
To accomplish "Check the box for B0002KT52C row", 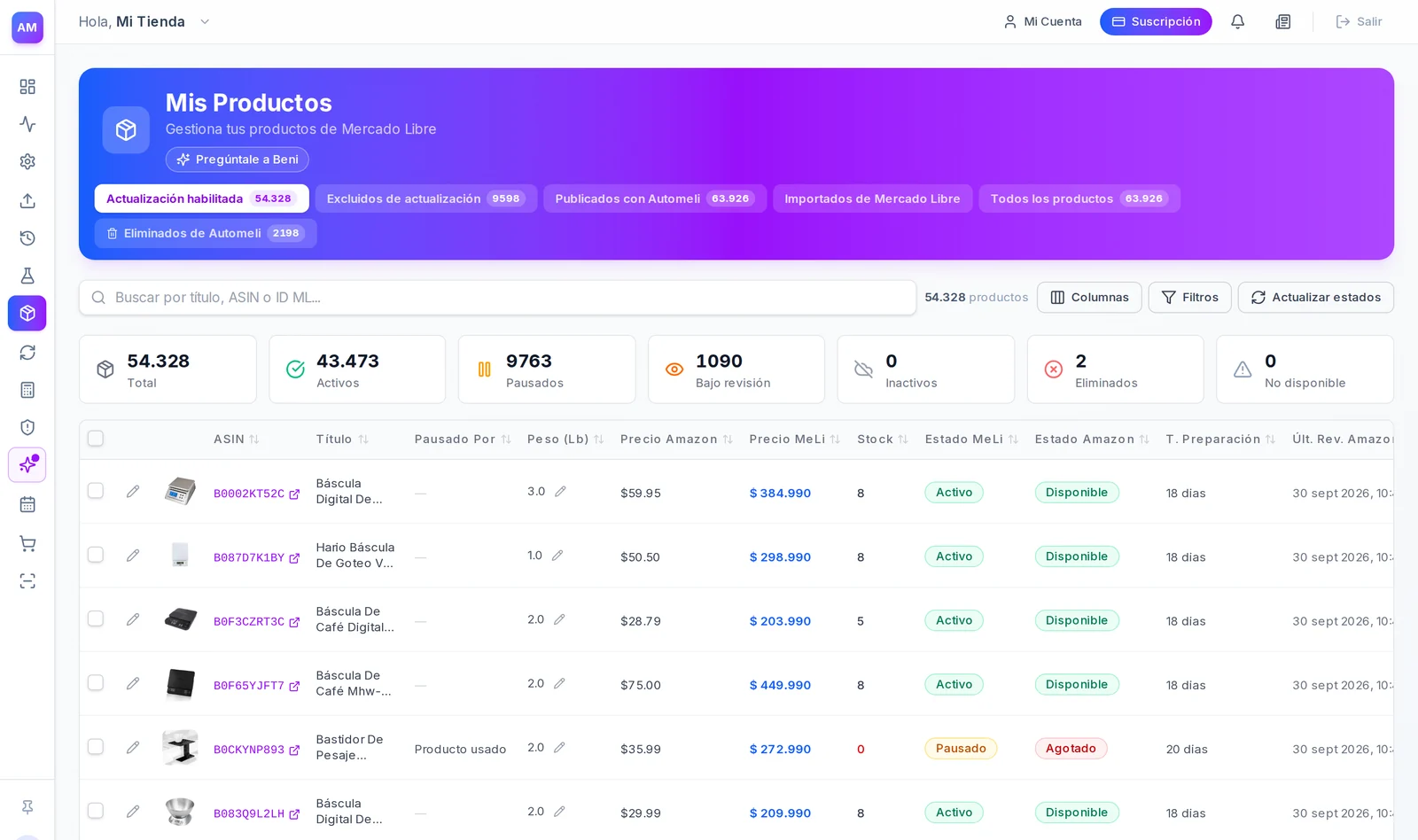I will pyautogui.click(x=96, y=491).
